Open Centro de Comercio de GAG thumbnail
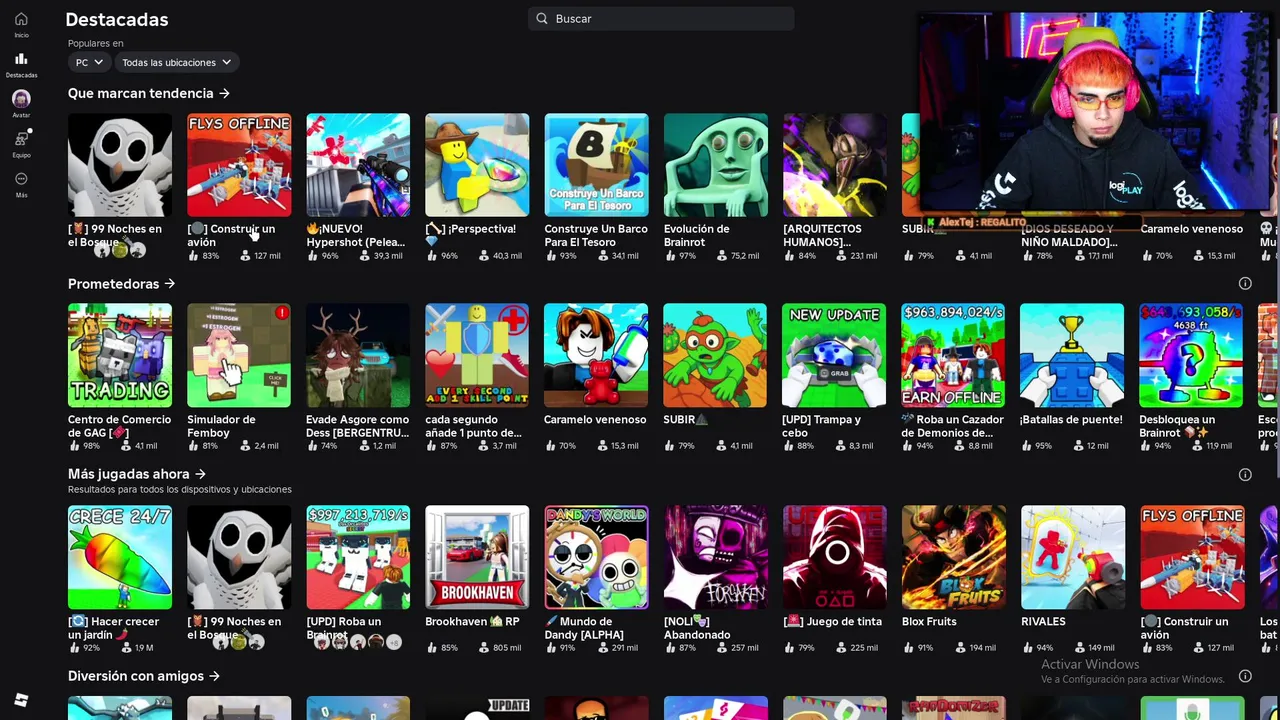 pyautogui.click(x=120, y=356)
